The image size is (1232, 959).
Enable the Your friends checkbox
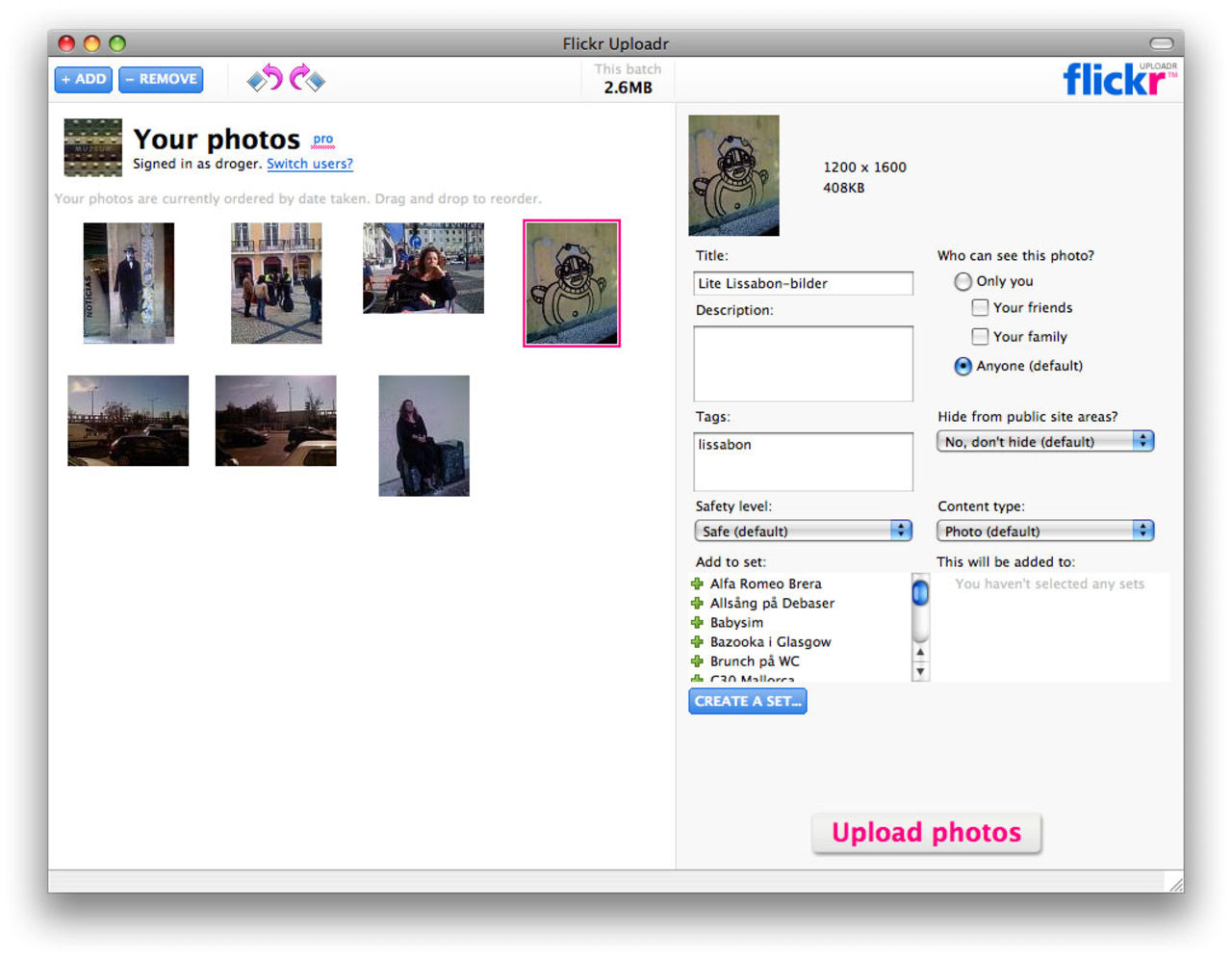980,307
